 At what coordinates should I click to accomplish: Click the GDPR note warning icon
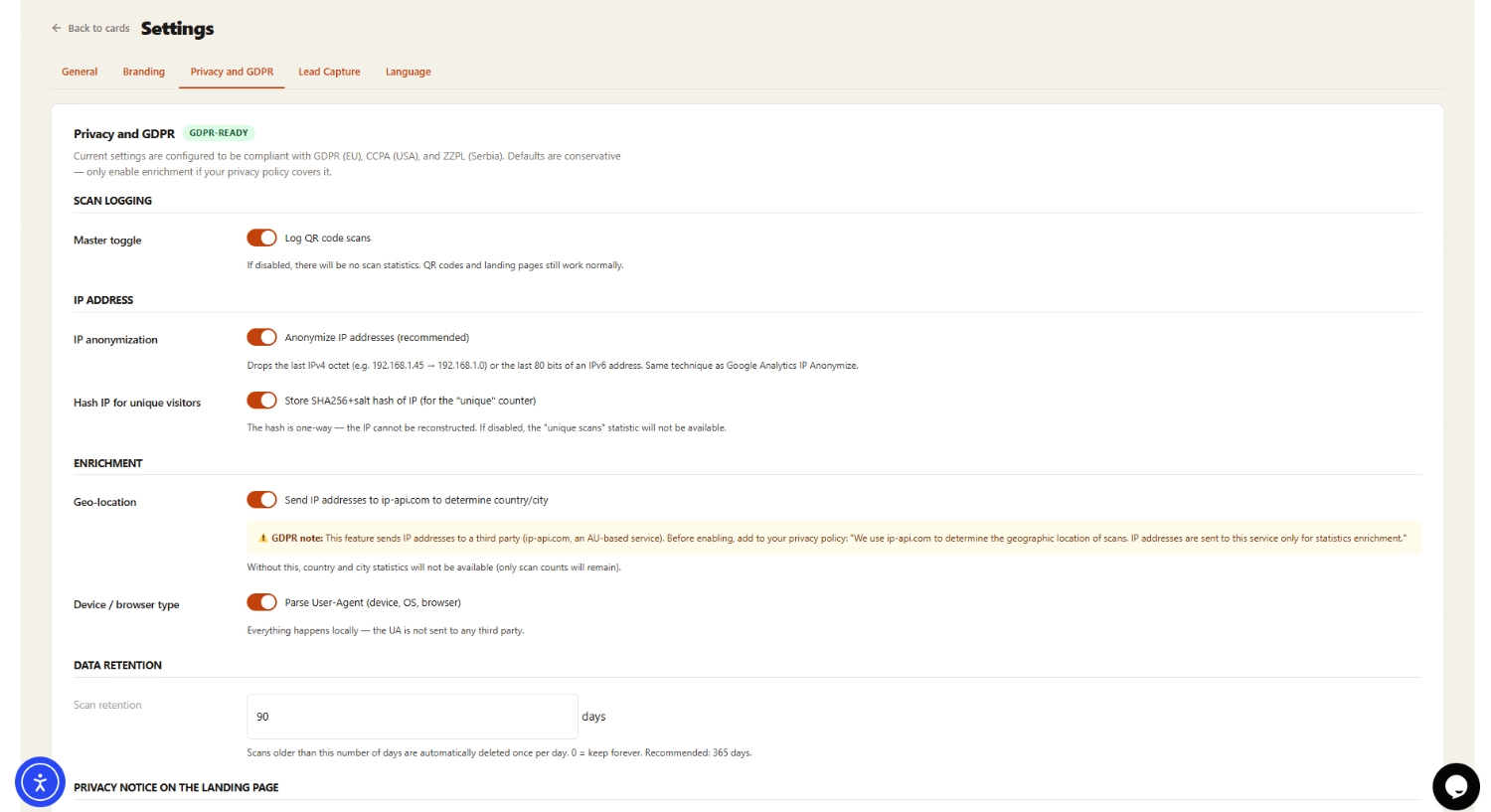click(x=262, y=538)
